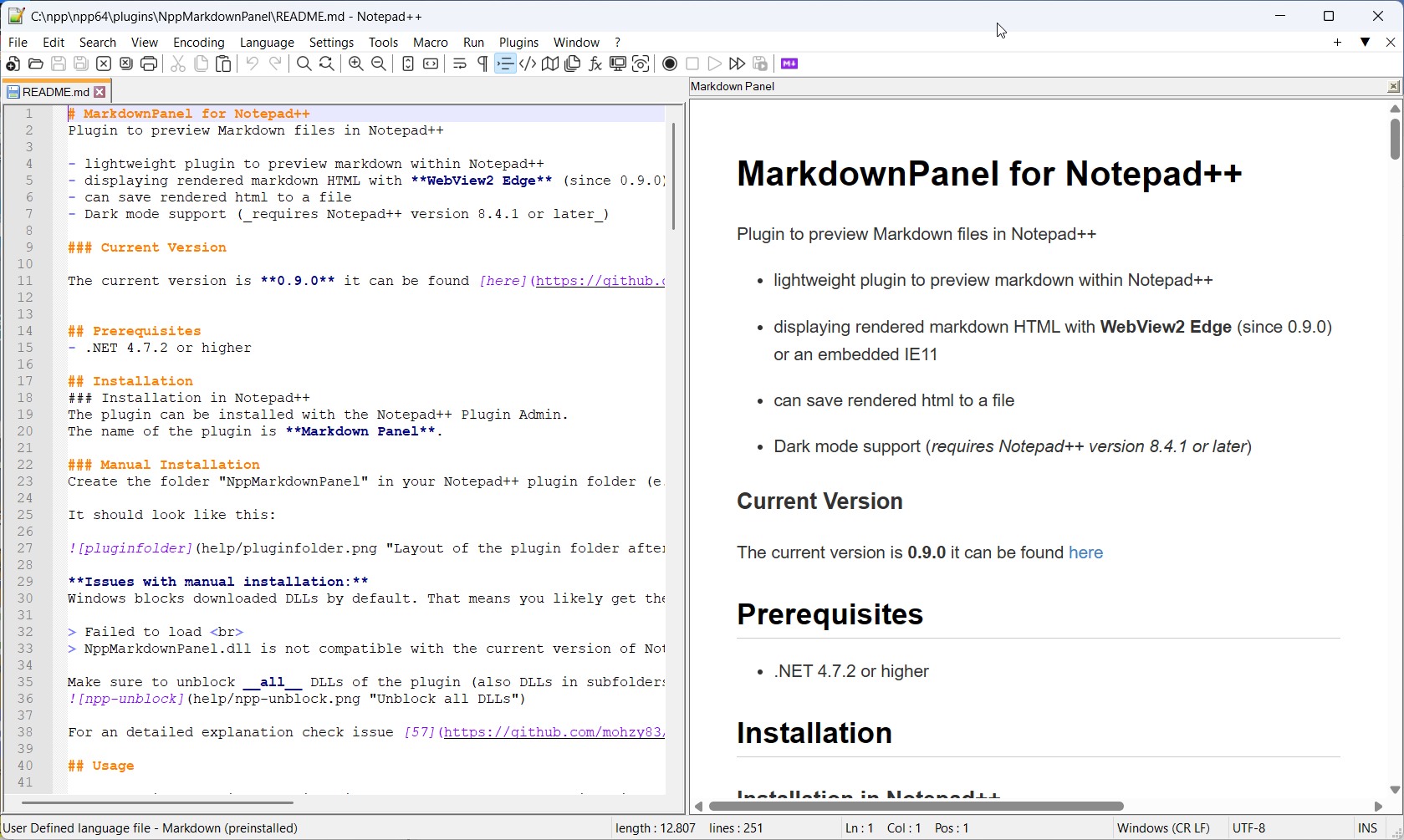The height and width of the screenshot is (840, 1404).
Task: Click the github link on line 11
Action: [600, 281]
